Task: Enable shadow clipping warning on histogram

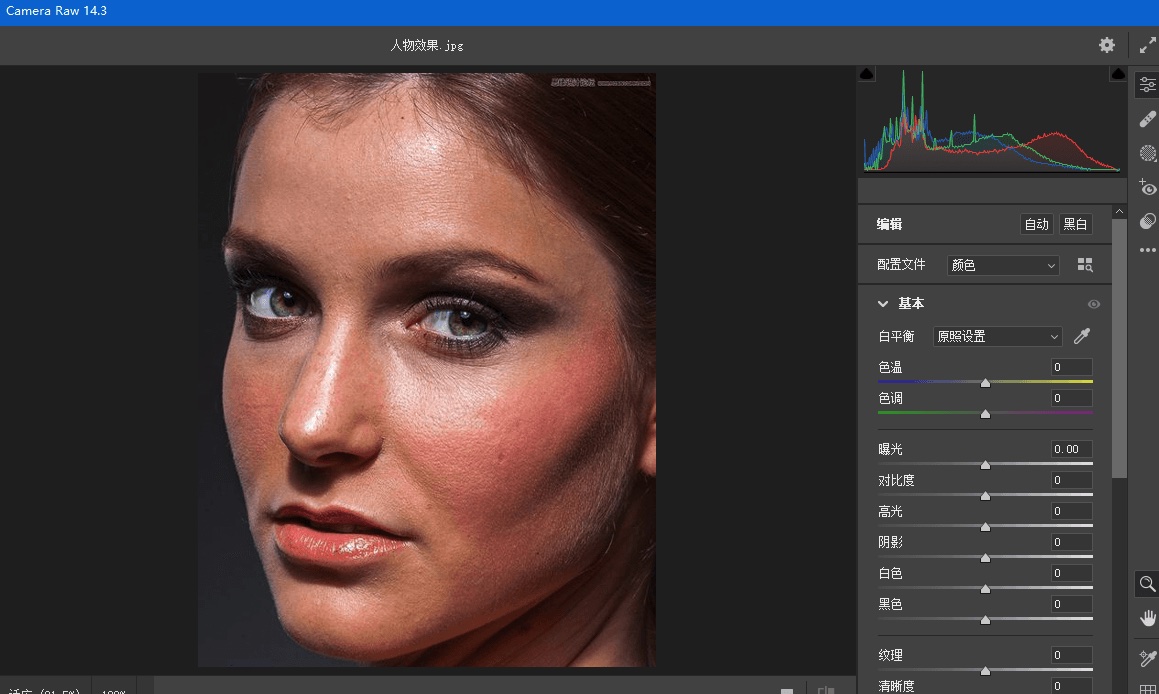Action: [x=866, y=73]
